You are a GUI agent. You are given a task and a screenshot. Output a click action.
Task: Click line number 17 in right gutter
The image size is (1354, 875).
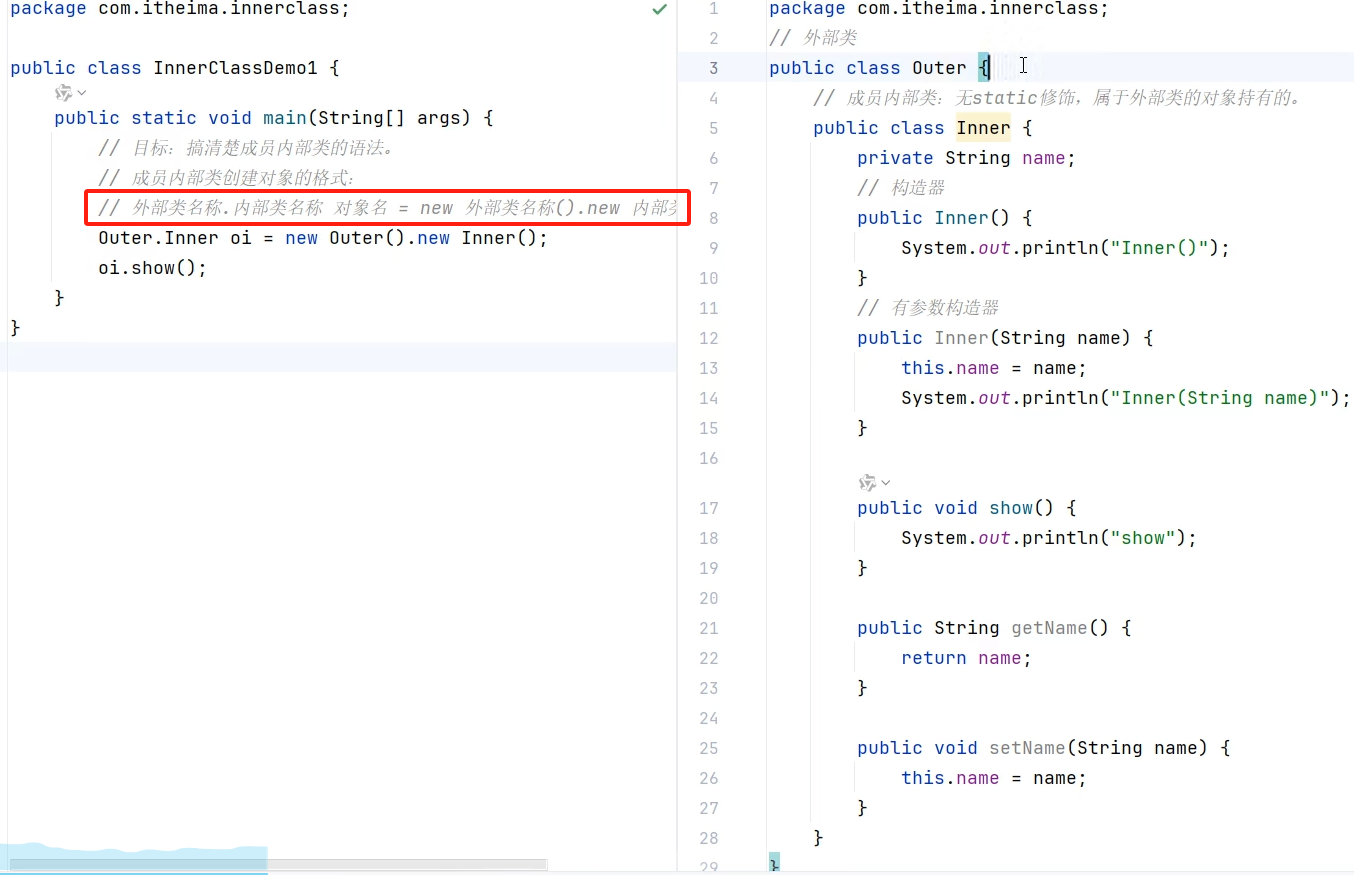point(709,508)
